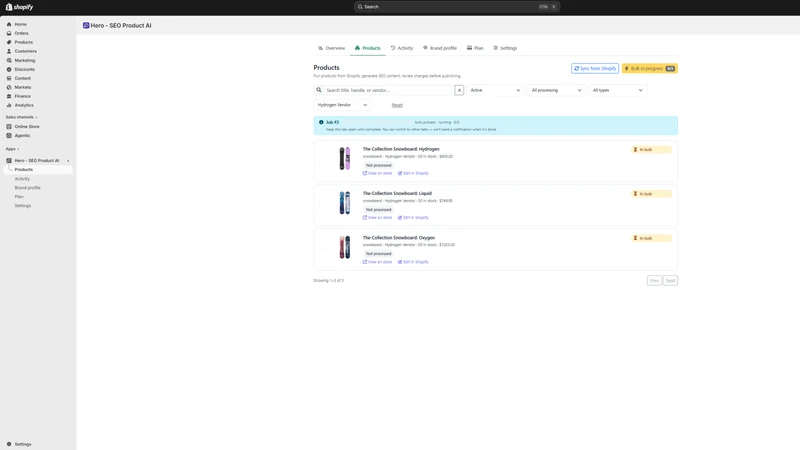Open the All types filter dropdown
Viewport: 800px width, 450px height.
(617, 90)
